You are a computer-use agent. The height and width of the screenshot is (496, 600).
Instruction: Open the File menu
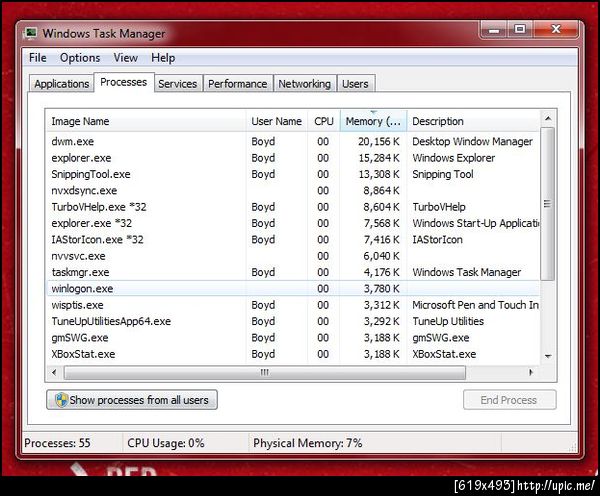pyautogui.click(x=38, y=58)
